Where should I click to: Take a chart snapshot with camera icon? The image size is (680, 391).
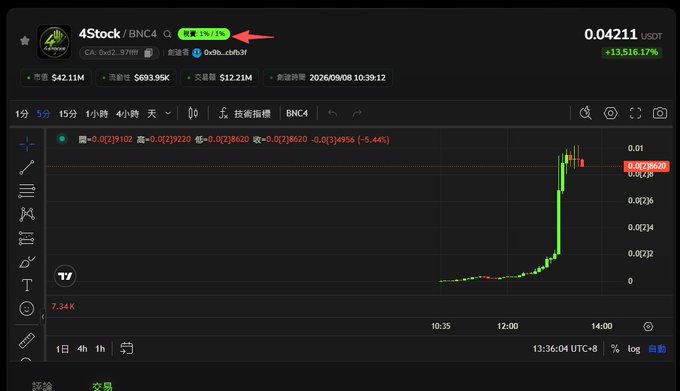660,113
